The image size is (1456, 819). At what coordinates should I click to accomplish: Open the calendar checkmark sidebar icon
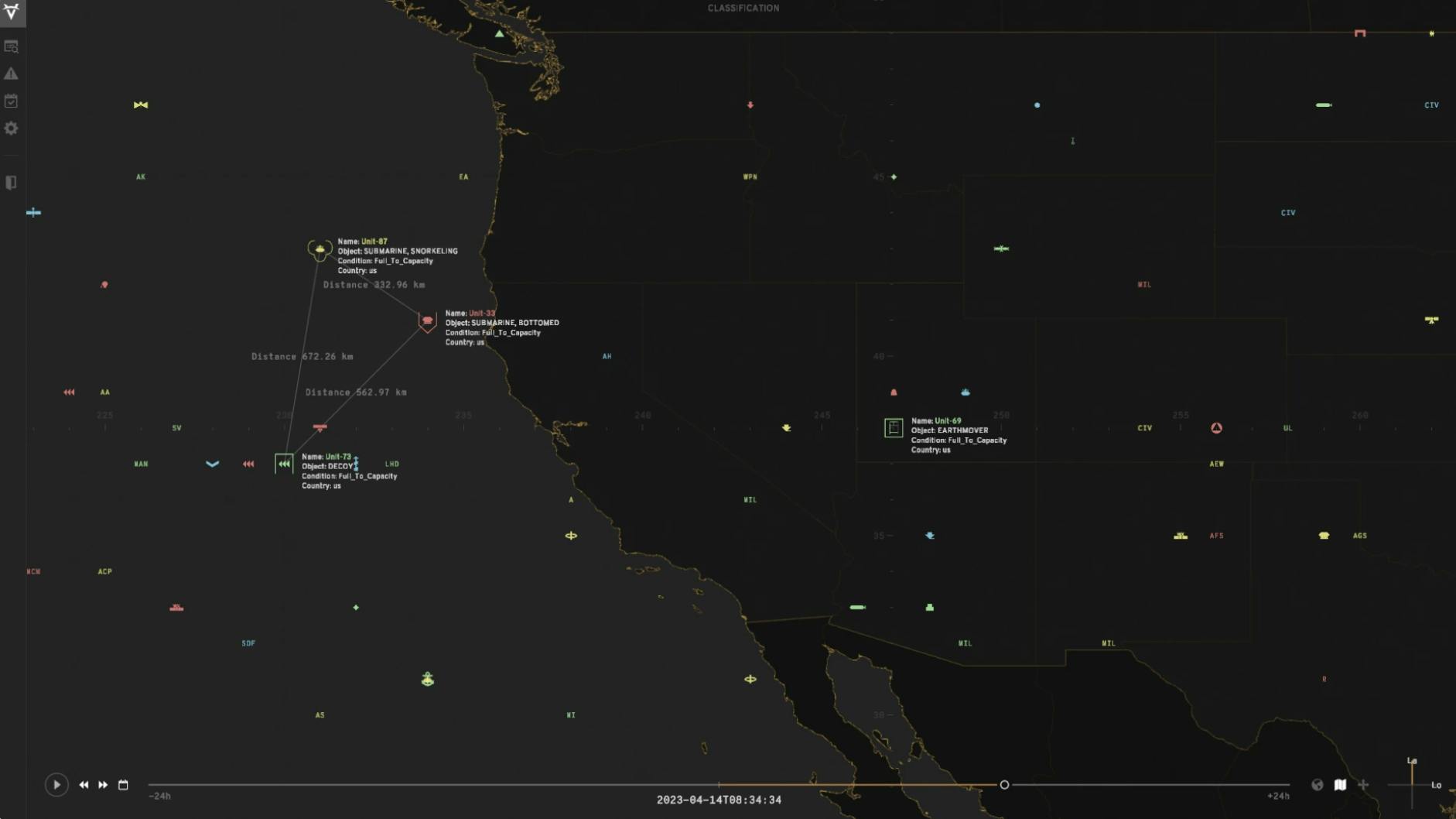click(11, 101)
